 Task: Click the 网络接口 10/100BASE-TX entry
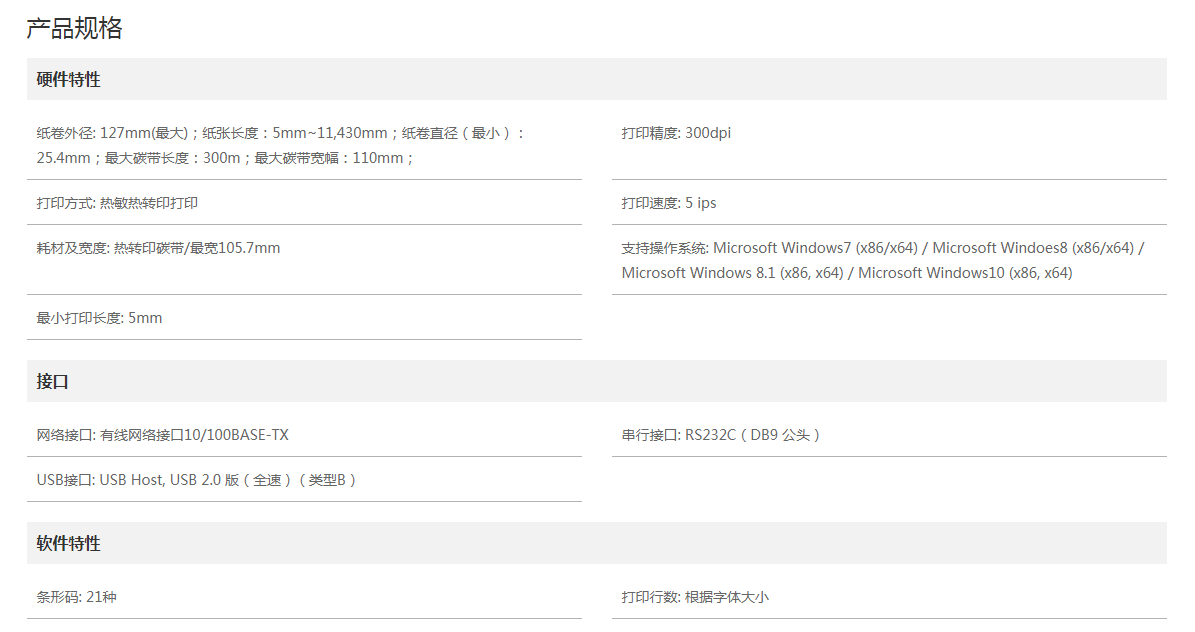click(162, 435)
